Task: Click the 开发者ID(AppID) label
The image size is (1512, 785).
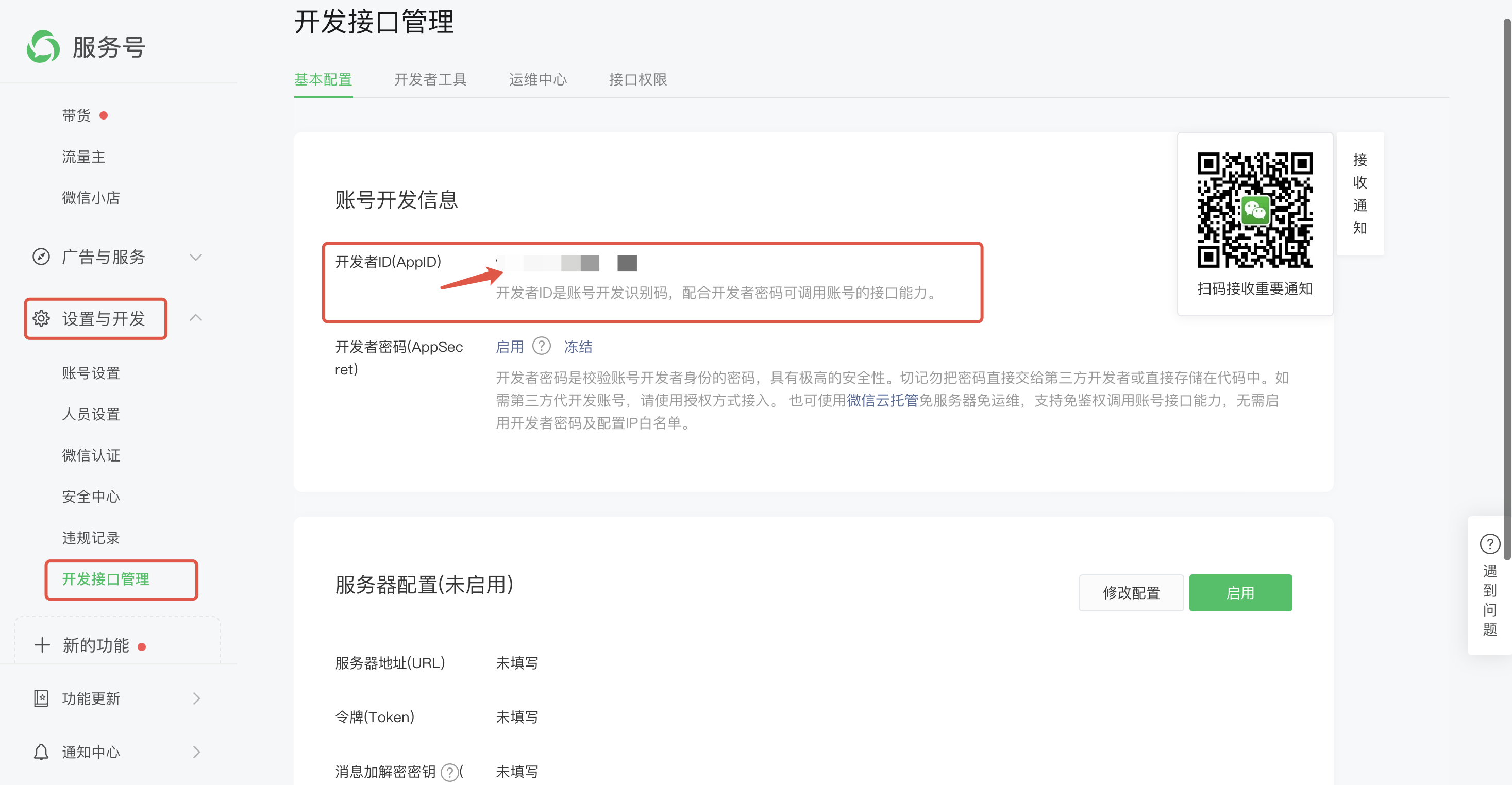Action: [388, 262]
